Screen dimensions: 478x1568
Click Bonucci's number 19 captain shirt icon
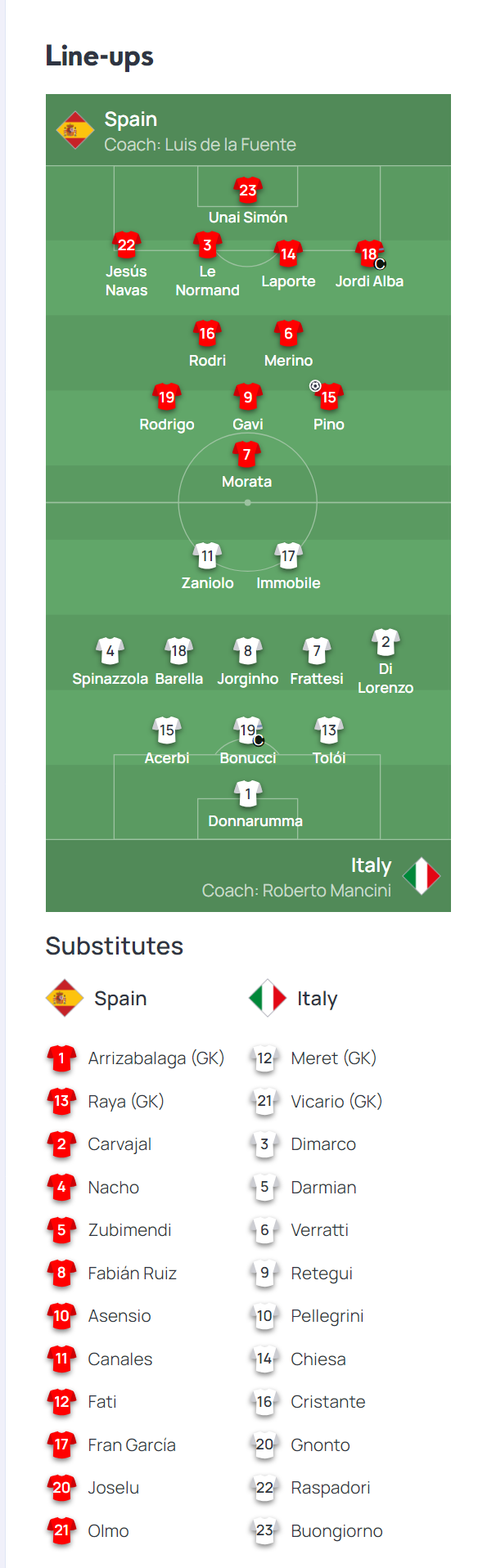point(248,730)
